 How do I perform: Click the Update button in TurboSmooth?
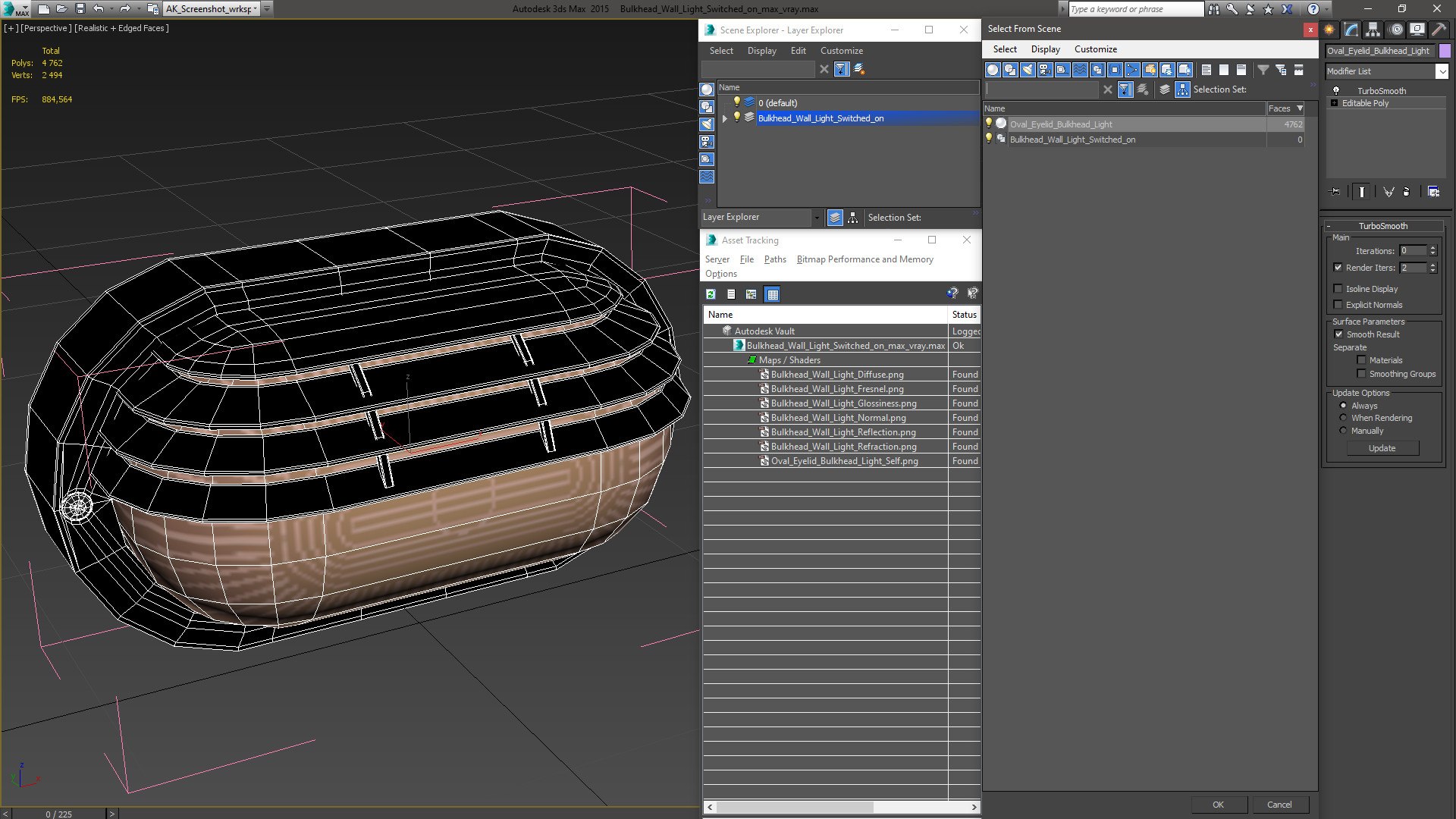(1382, 448)
